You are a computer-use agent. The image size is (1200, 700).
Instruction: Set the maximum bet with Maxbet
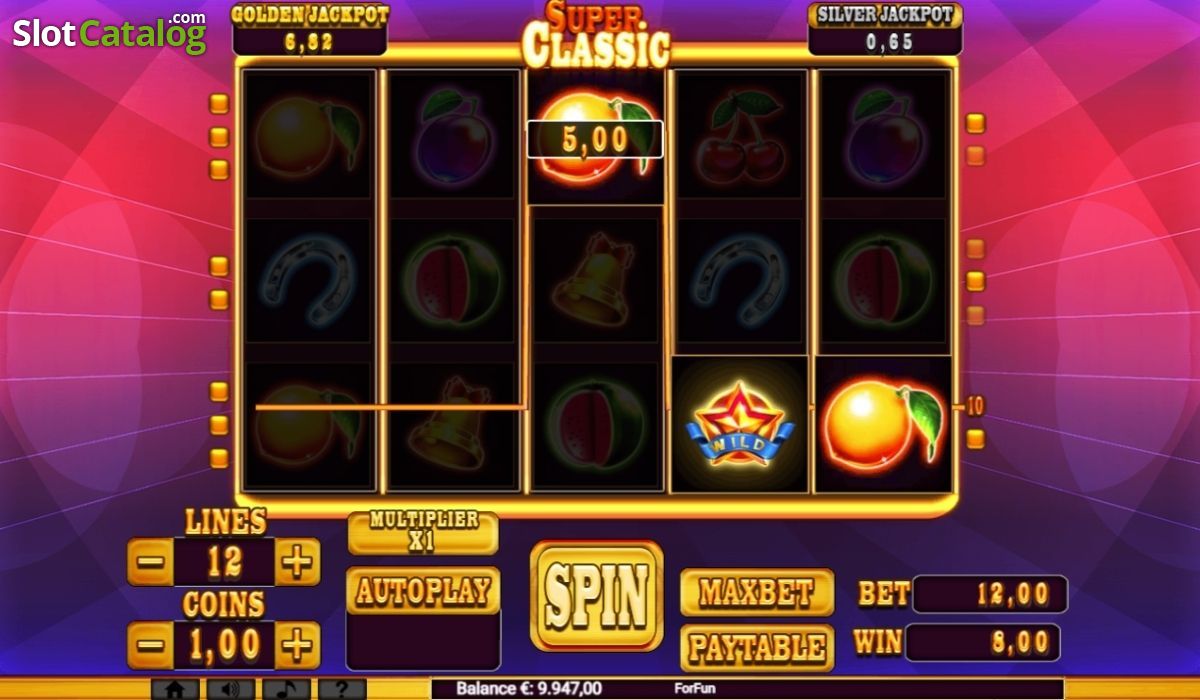click(x=757, y=592)
